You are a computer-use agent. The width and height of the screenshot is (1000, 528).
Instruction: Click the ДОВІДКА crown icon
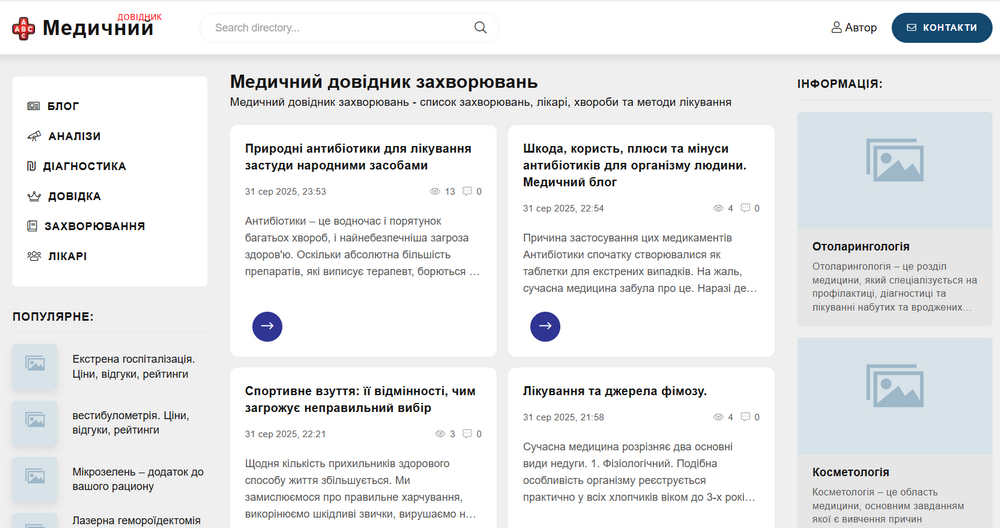pyautogui.click(x=34, y=196)
